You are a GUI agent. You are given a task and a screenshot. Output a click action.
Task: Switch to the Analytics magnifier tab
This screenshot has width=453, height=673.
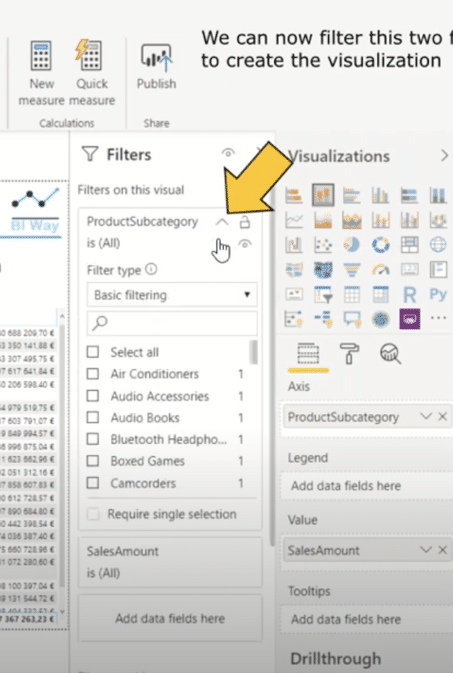point(390,354)
